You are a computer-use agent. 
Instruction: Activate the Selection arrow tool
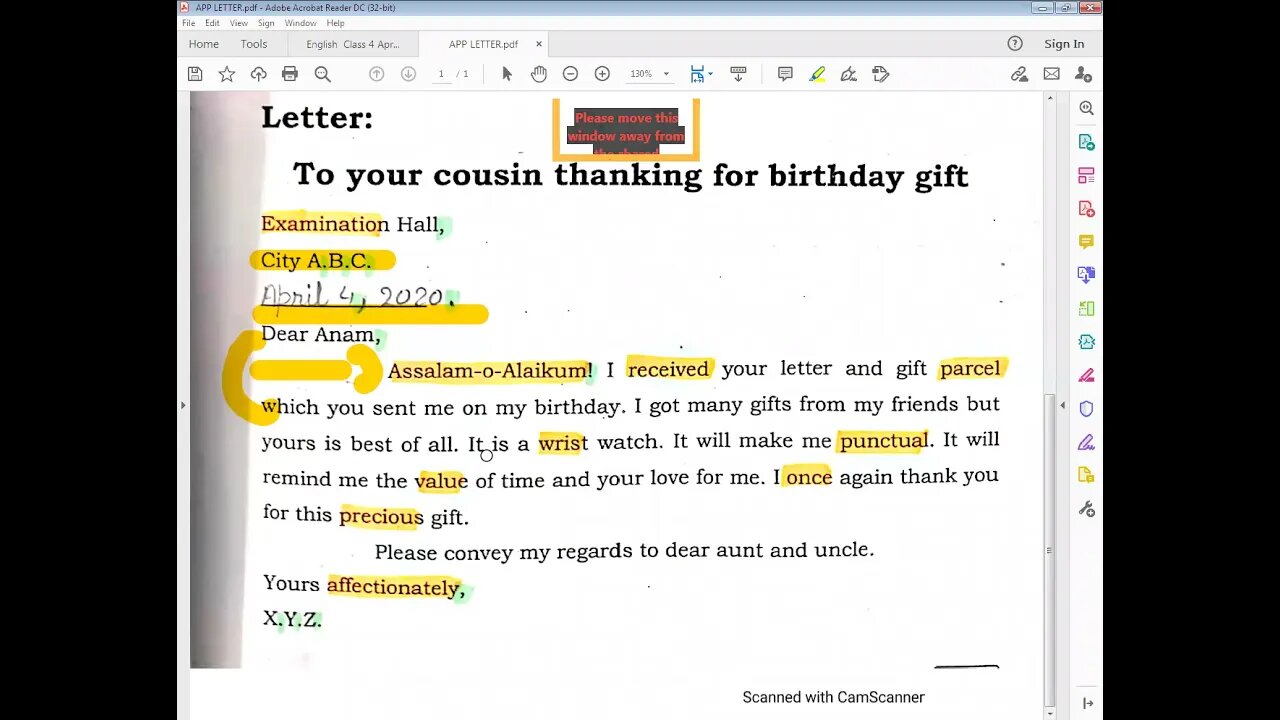pos(507,74)
